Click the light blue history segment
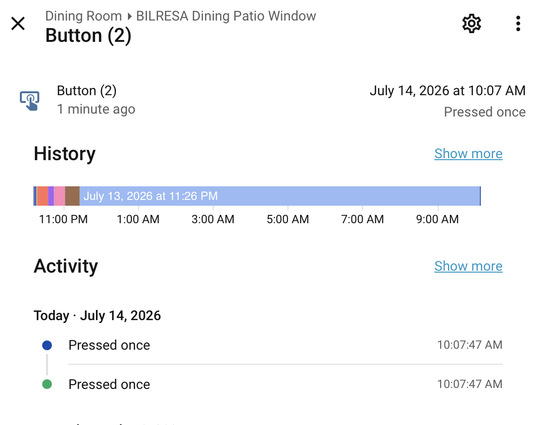Screen dimensions: 542x425 [x=280, y=196]
